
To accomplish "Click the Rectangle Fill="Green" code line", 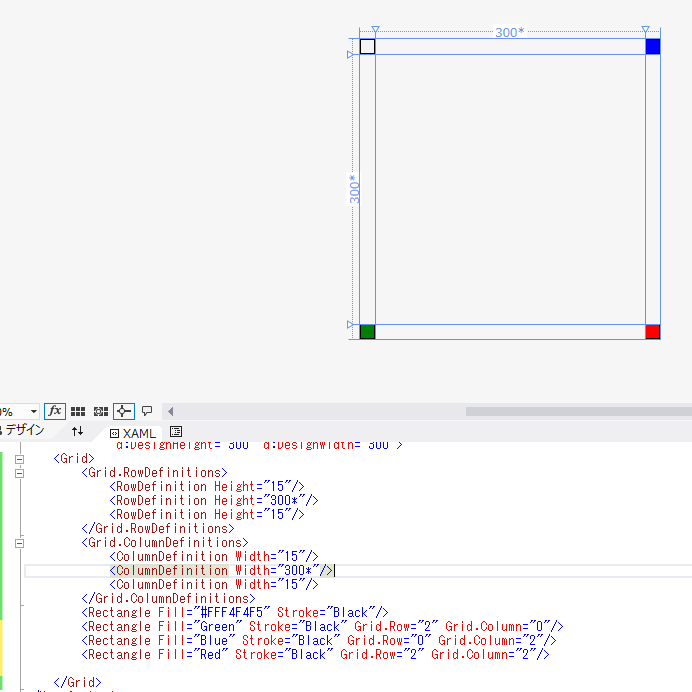I will click(x=323, y=627).
